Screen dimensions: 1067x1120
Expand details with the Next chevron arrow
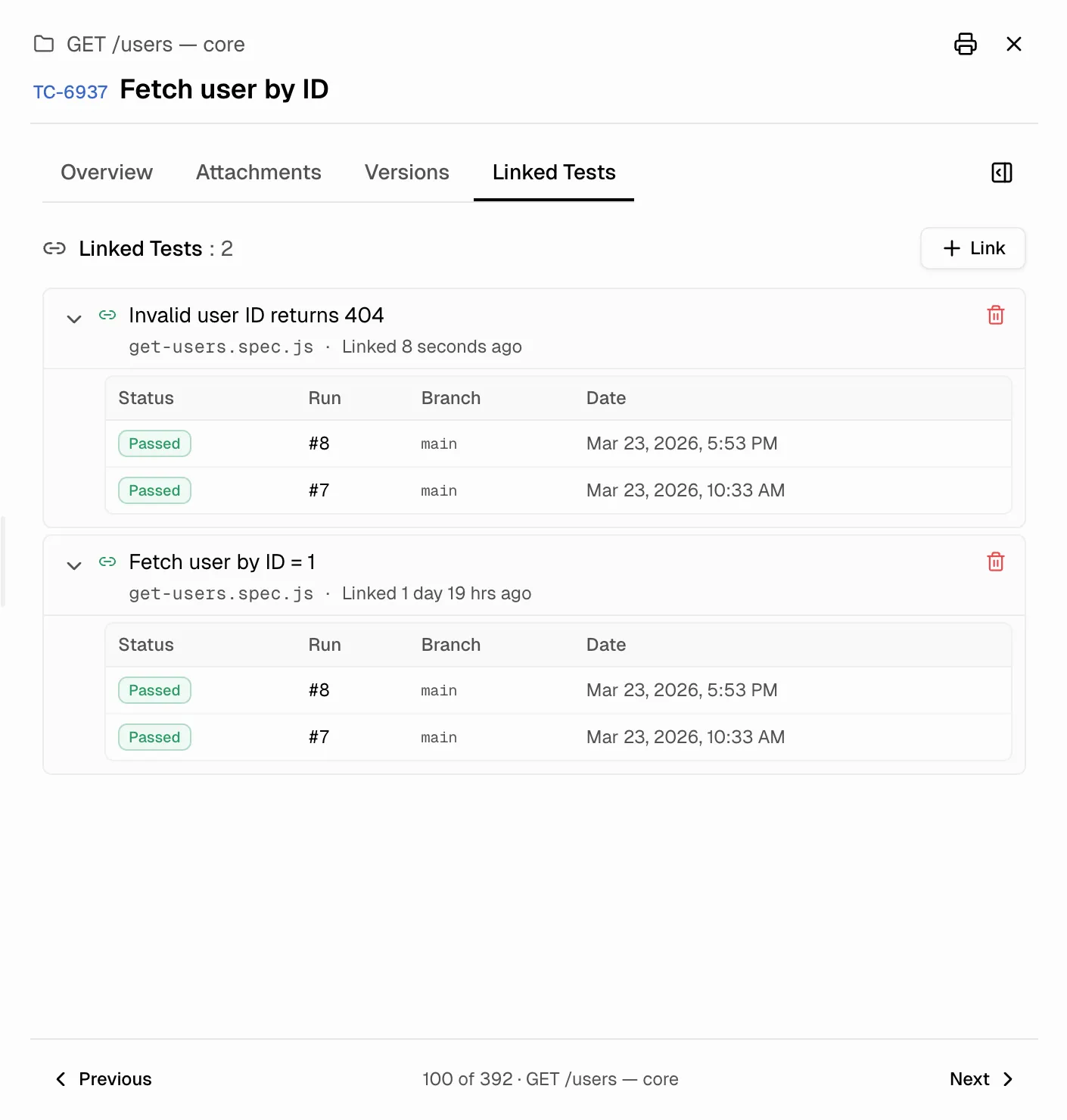1009,1078
